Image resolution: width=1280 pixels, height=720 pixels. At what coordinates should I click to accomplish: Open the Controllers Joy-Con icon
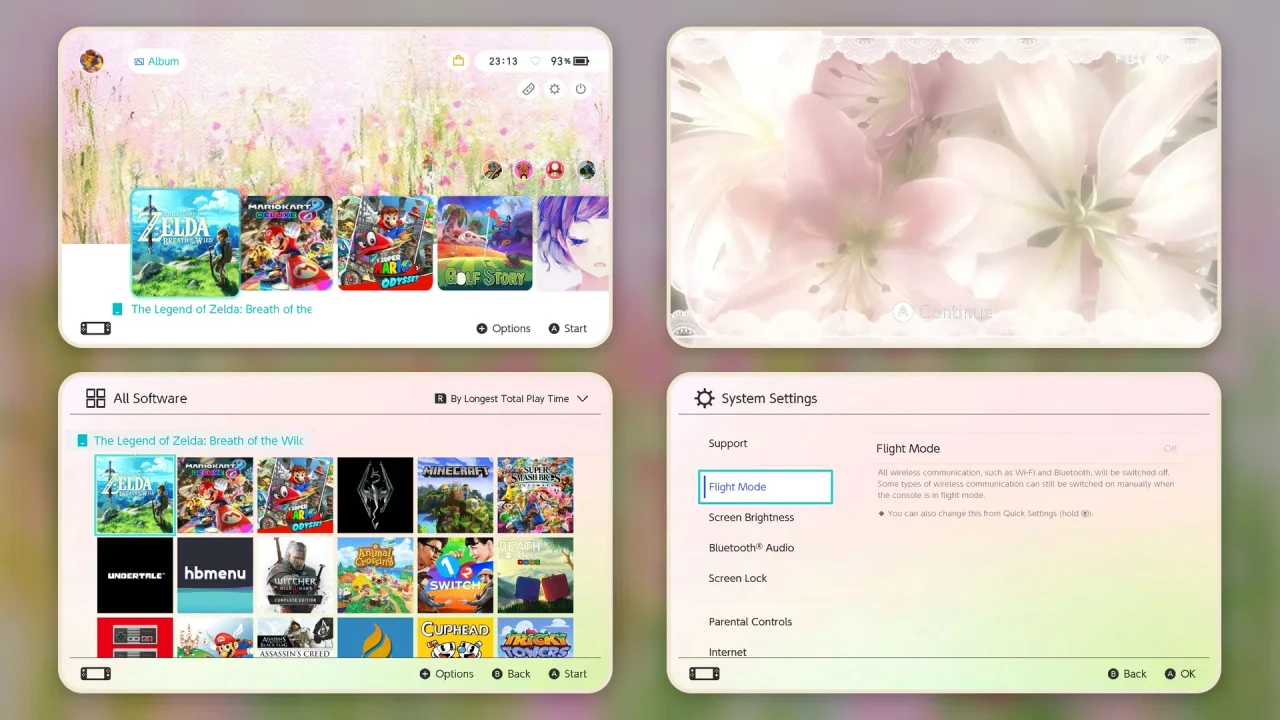click(x=528, y=89)
